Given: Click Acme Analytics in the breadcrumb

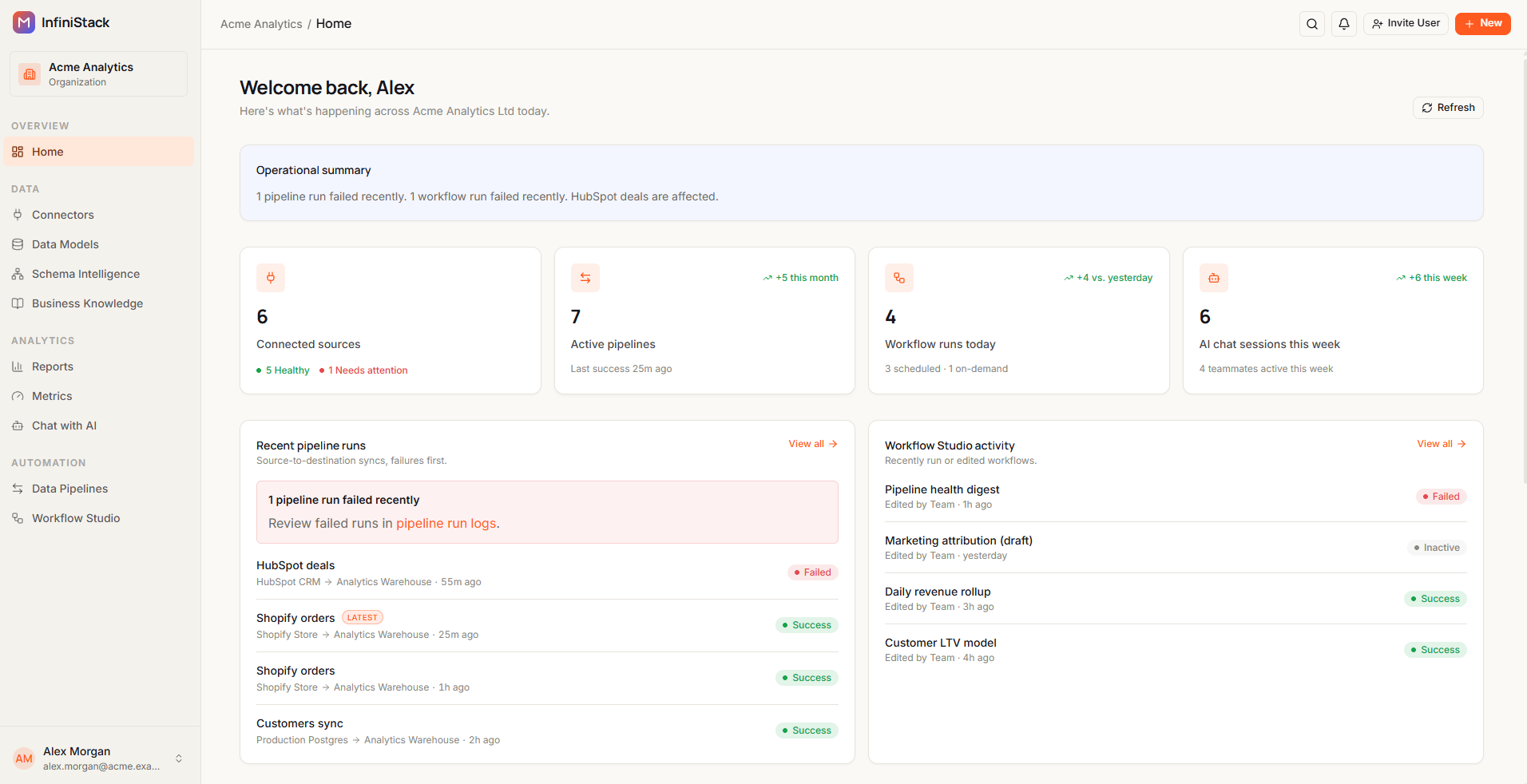Looking at the screenshot, I should click(x=261, y=24).
